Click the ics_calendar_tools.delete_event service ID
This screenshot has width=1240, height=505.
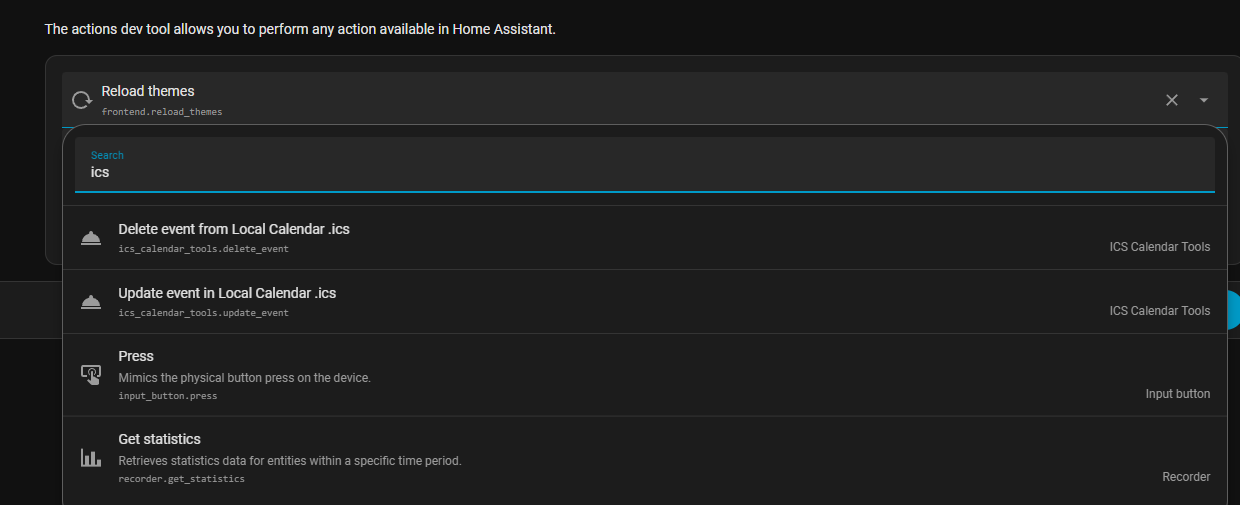[203, 249]
